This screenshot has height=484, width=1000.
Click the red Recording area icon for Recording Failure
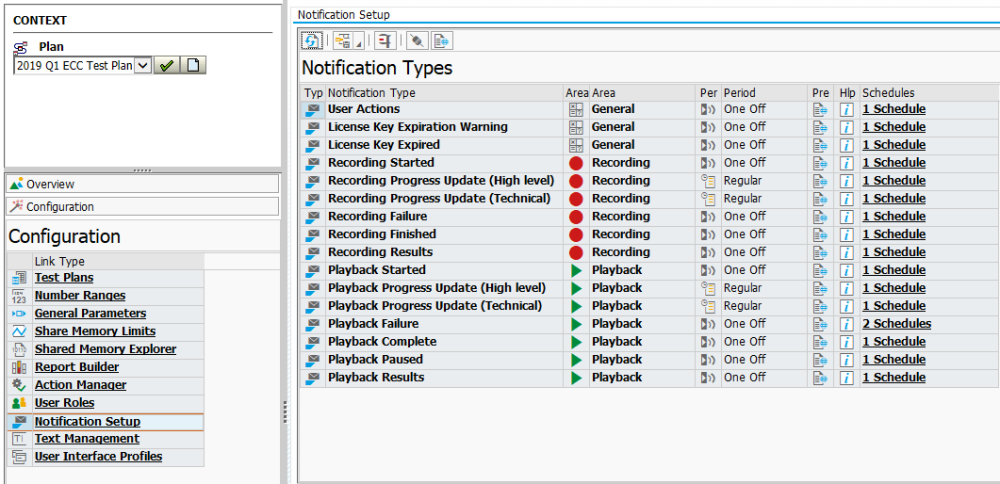pyautogui.click(x=576, y=217)
